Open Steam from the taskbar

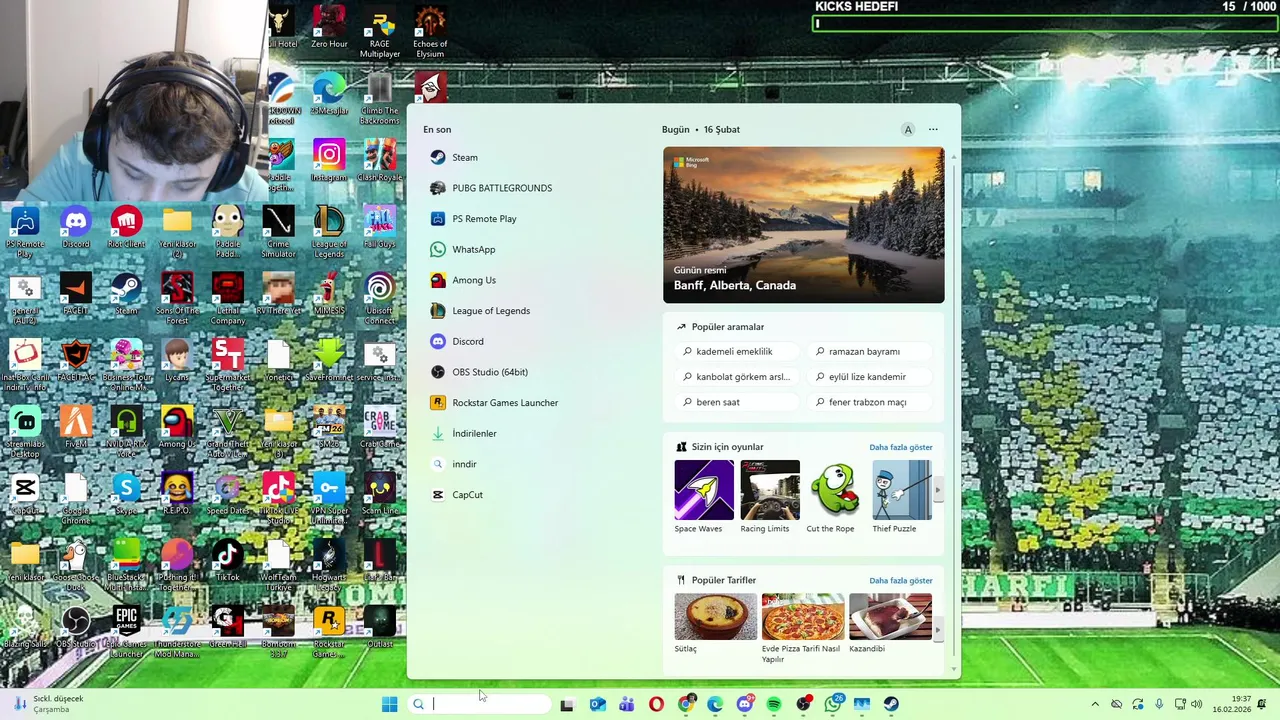[x=891, y=704]
